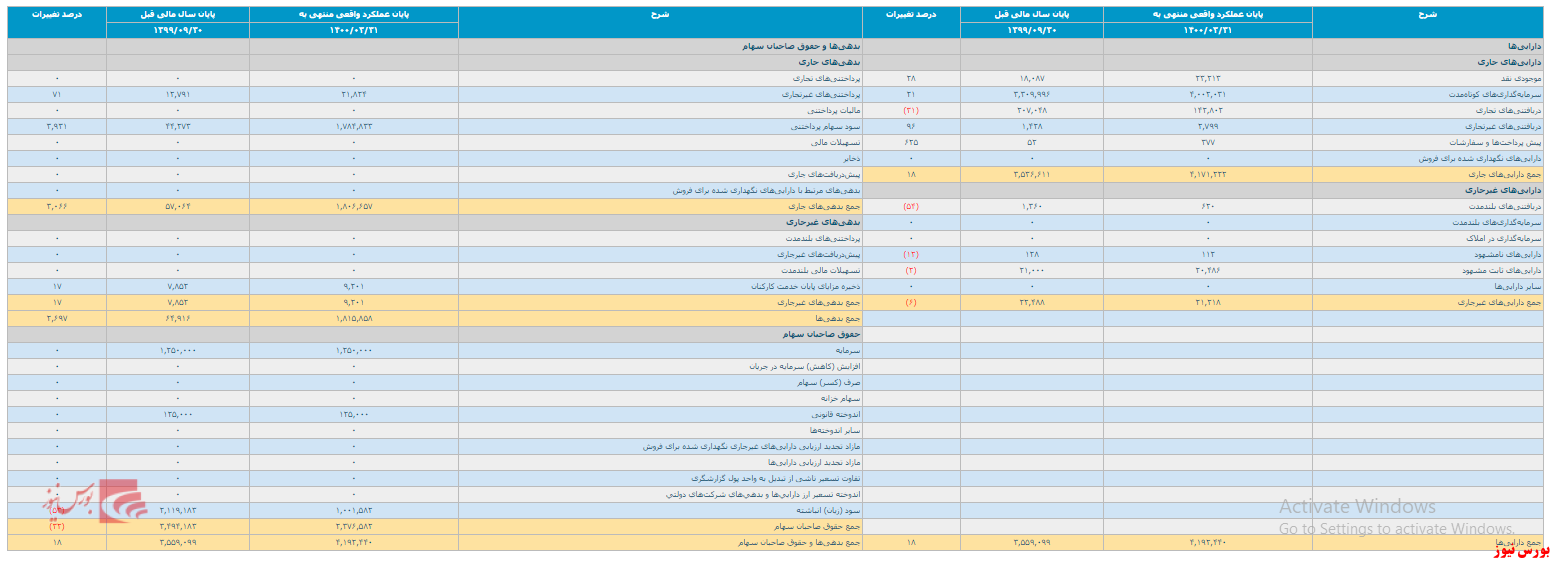This screenshot has height=562, width=1553.
Task: Click the trade receivables value ۱۴۲,۸۰۲
Action: pos(1208,110)
